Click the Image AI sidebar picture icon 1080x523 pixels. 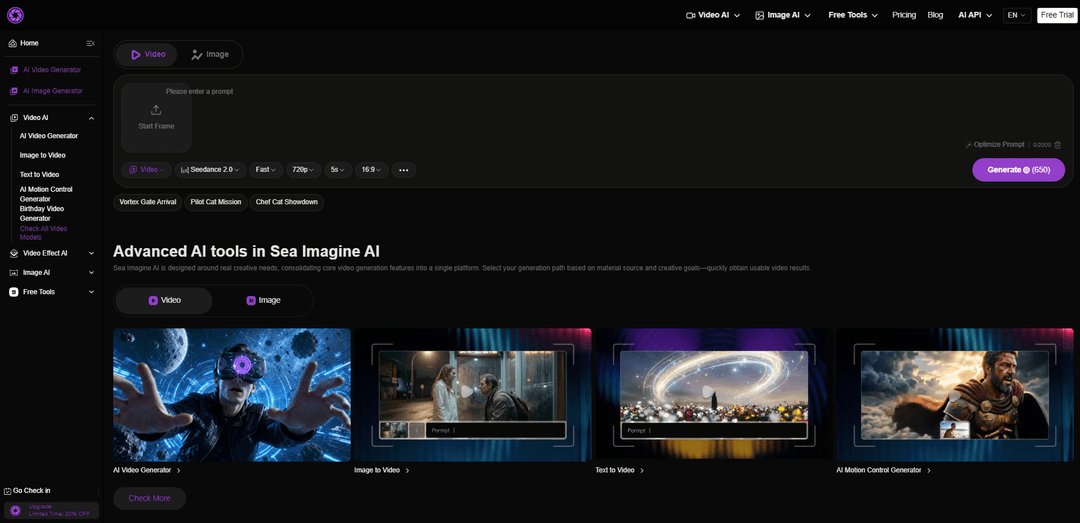coord(14,273)
